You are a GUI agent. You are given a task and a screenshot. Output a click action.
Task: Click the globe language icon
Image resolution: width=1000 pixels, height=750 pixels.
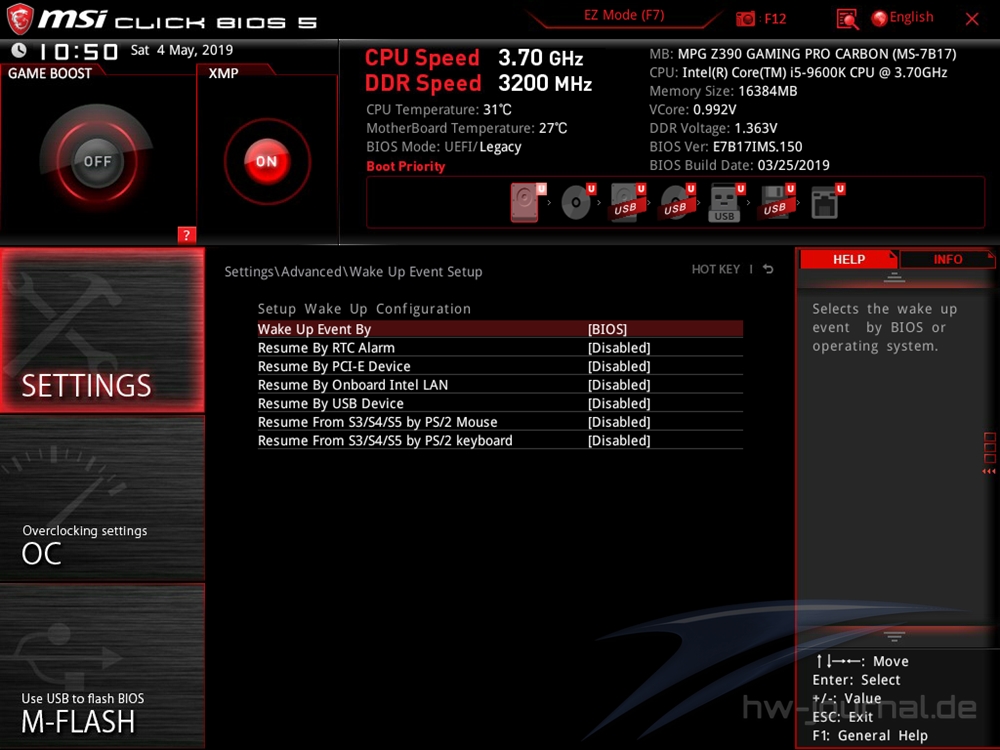879,18
